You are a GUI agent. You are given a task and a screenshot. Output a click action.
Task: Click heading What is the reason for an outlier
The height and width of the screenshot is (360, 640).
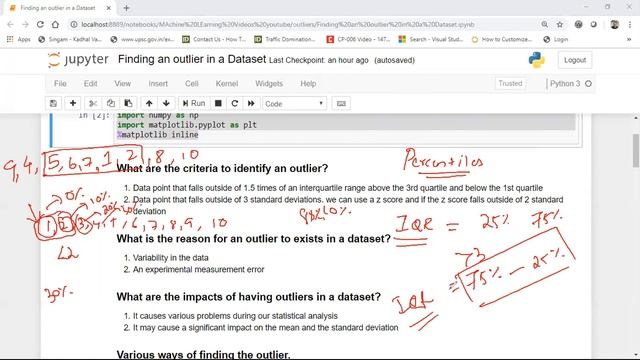click(x=253, y=238)
